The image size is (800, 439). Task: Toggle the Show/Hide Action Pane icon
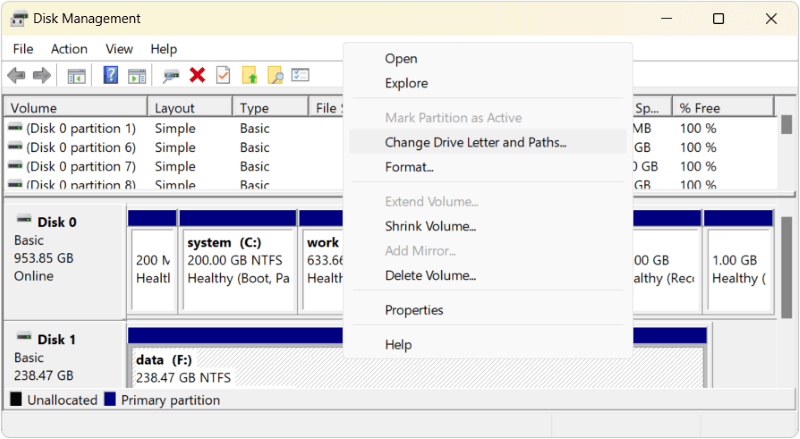tap(137, 76)
